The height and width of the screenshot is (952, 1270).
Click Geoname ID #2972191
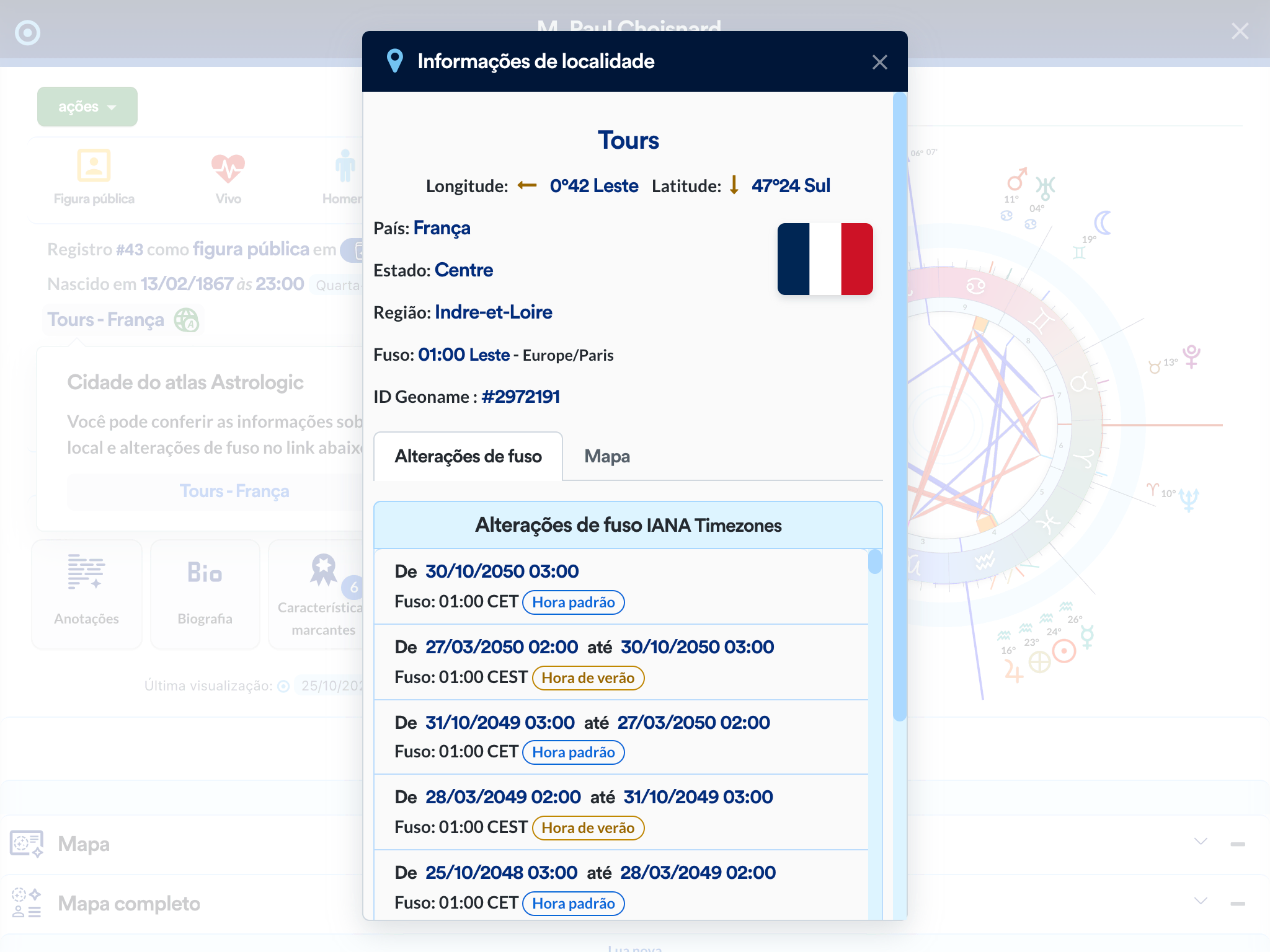(521, 397)
